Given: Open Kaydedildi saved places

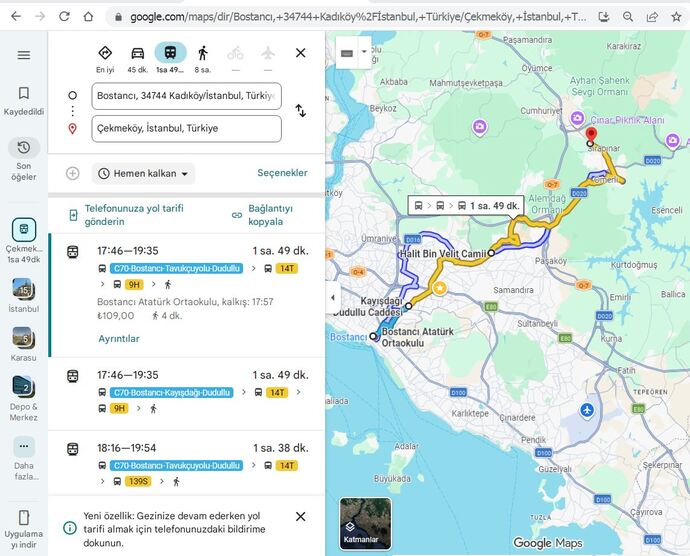Looking at the screenshot, I should 24,101.
